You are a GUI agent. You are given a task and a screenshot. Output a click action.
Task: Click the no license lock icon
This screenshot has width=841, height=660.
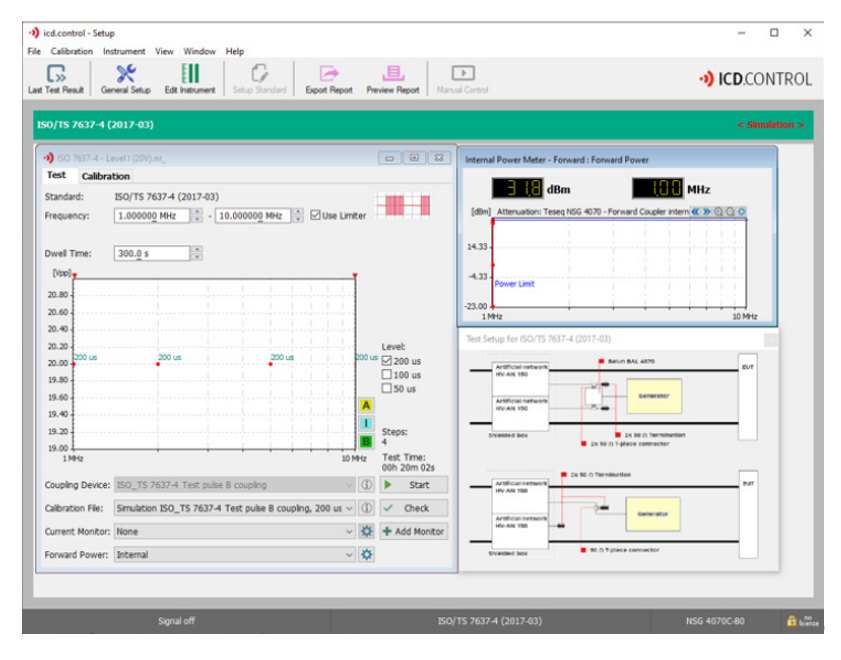(792, 621)
